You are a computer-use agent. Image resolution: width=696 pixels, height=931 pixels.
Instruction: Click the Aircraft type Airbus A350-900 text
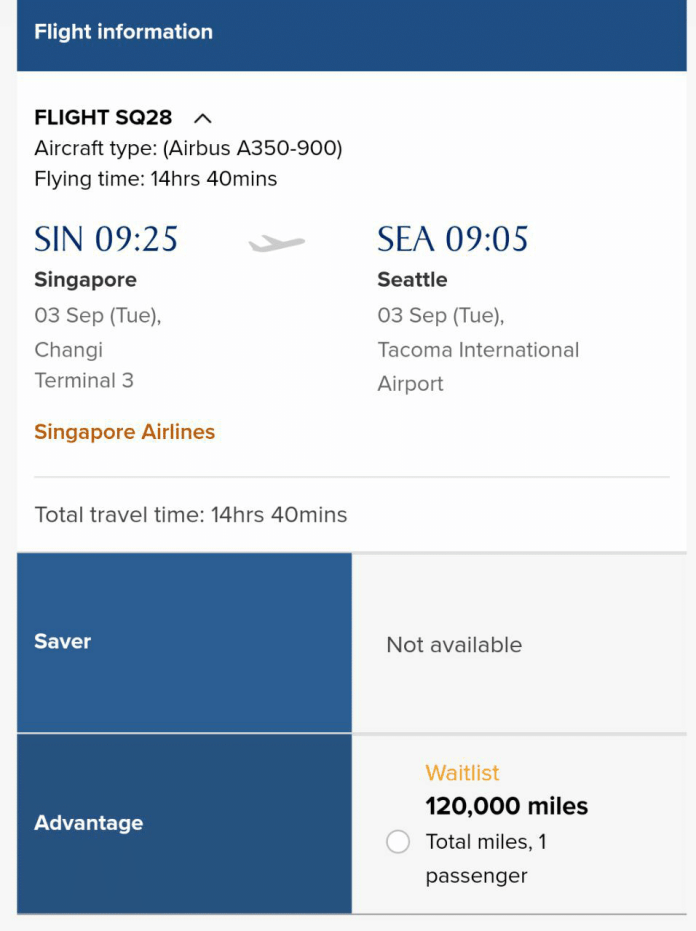tap(188, 149)
